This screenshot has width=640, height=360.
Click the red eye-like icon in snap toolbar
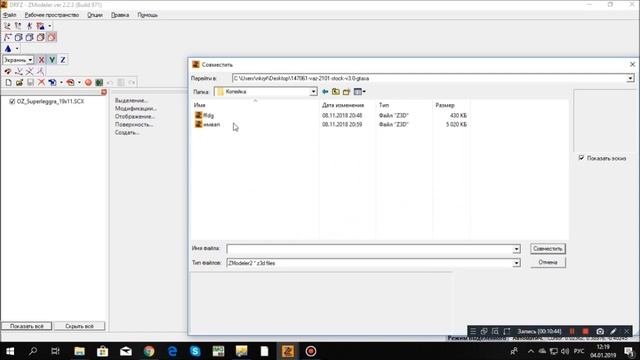click(8, 71)
